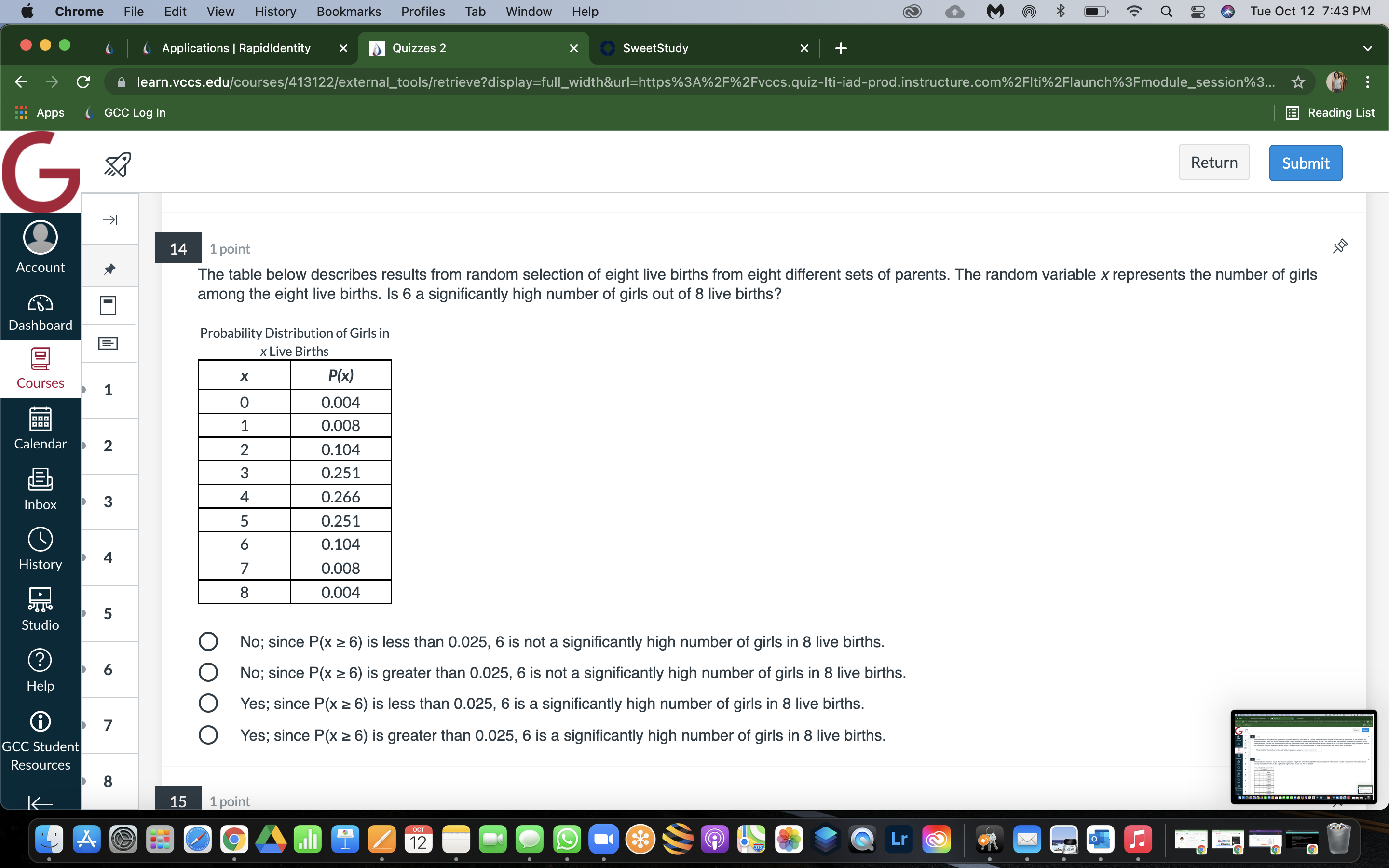Select "No; P(x ≥ 6) is greater than 0.025" answer
1389x868 pixels.
(208, 672)
